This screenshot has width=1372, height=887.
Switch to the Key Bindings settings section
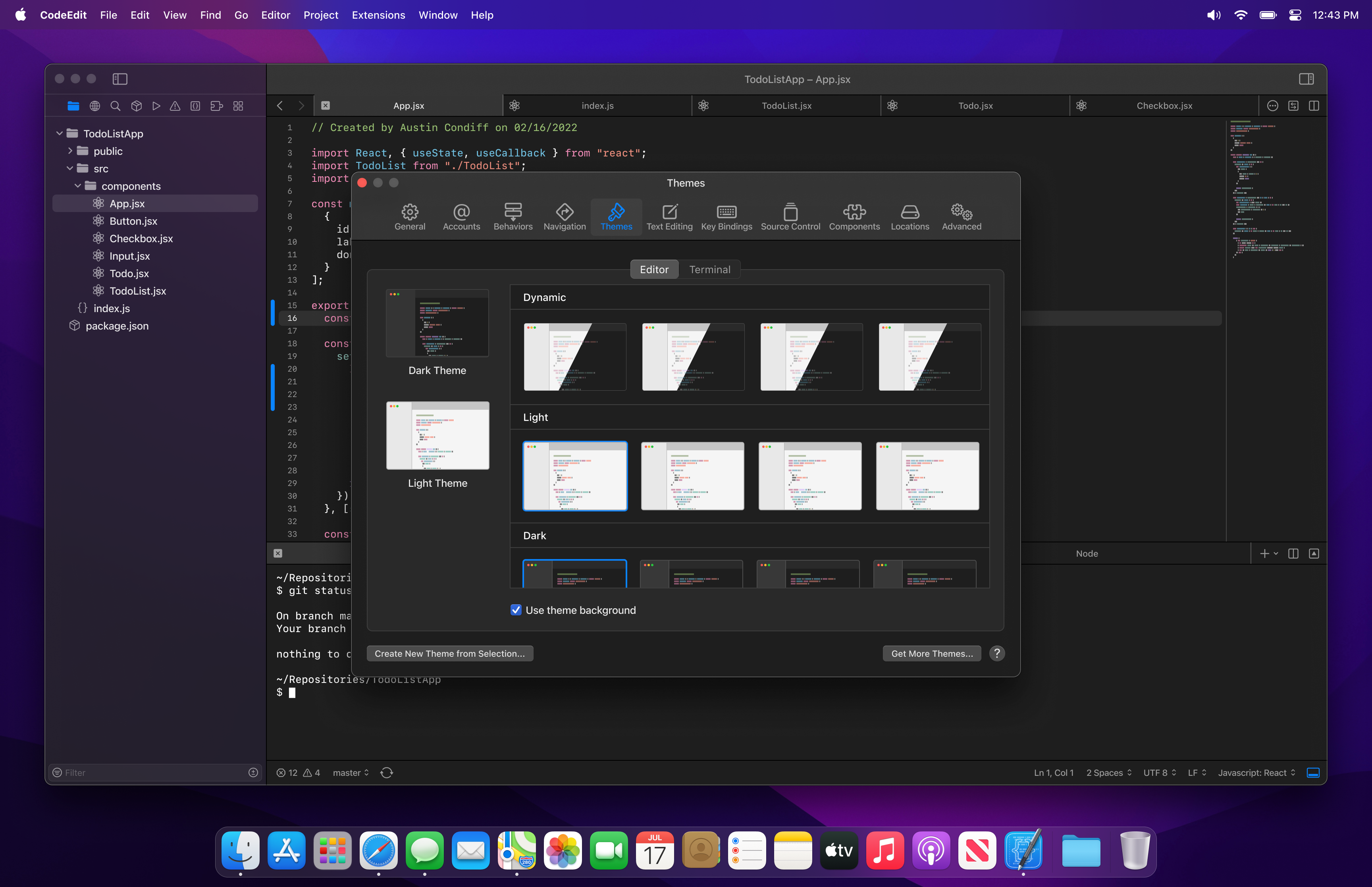726,217
